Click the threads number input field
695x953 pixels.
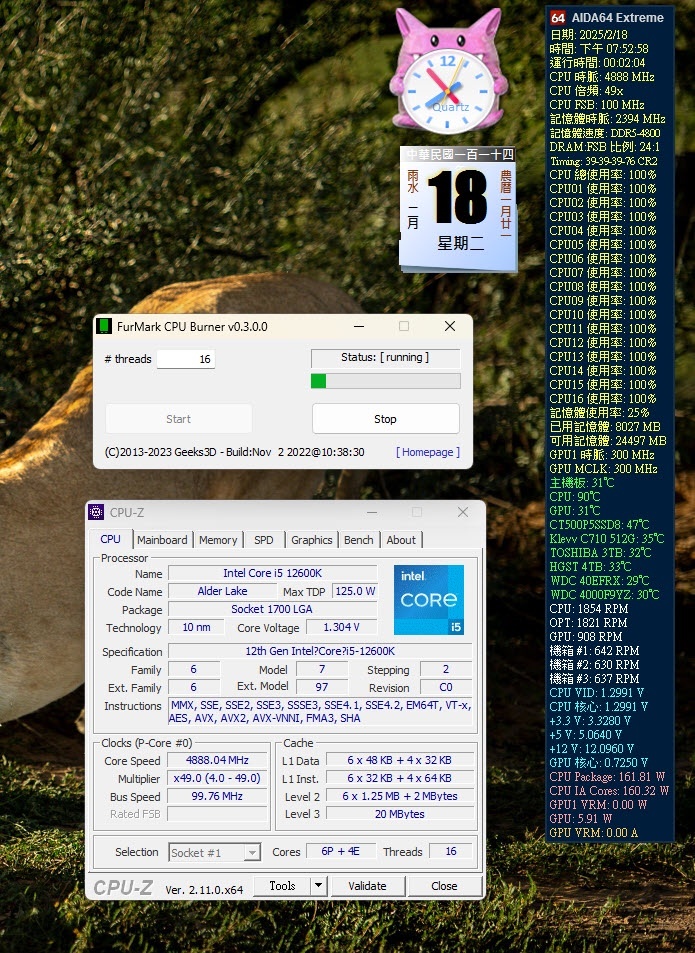pyautogui.click(x=185, y=359)
